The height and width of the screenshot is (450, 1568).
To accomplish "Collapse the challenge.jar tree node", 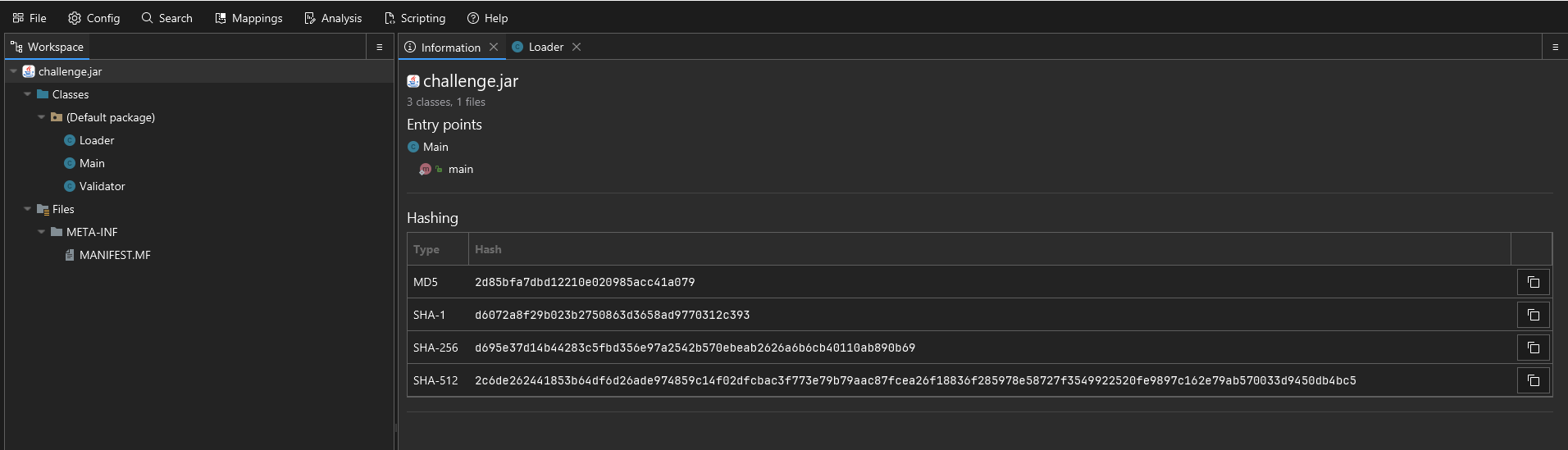I will [14, 71].
